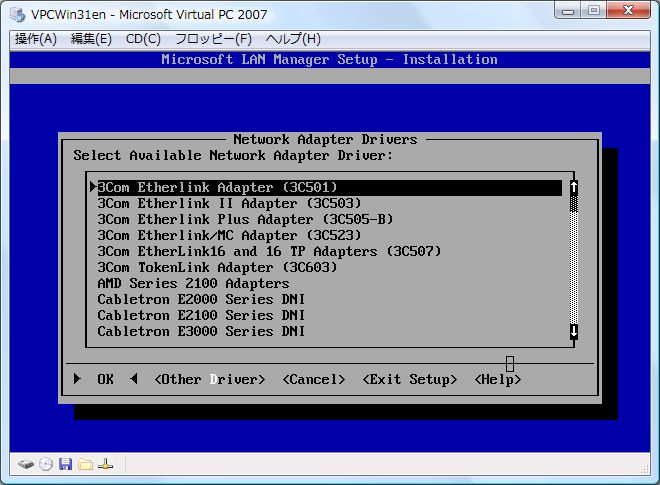Select 3Com Etherlink II Adapter (3C503)
The height and width of the screenshot is (485, 660).
[330, 203]
